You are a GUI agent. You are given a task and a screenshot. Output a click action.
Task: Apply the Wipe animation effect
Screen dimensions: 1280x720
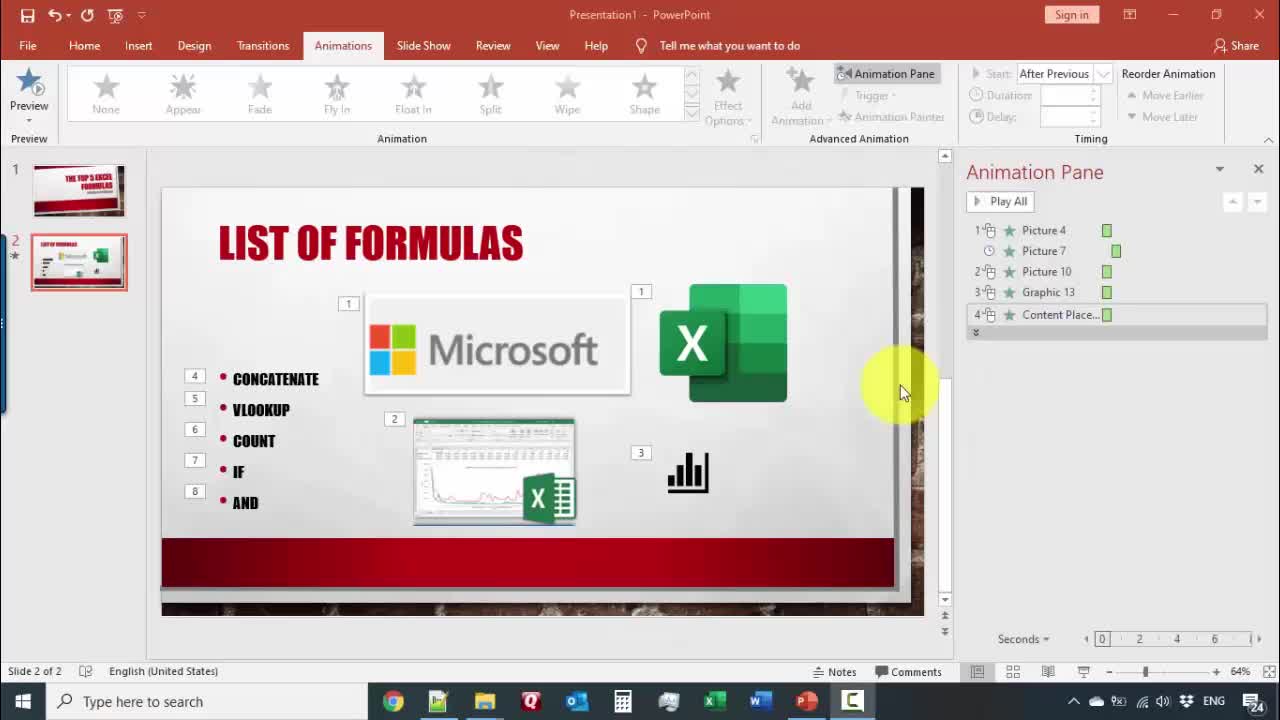click(x=567, y=93)
